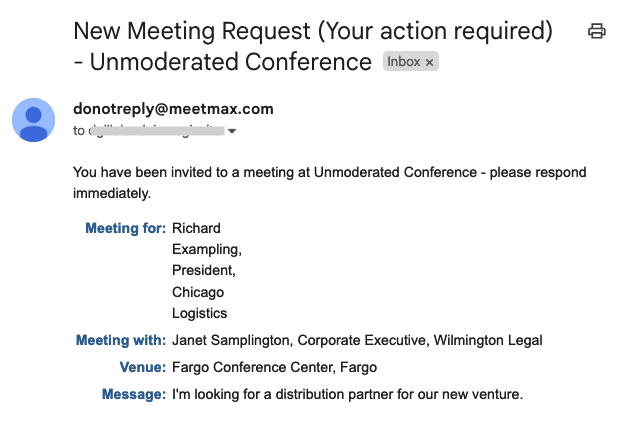The width and height of the screenshot is (618, 433).
Task: Click the Inbox label chip
Action: pyautogui.click(x=404, y=62)
